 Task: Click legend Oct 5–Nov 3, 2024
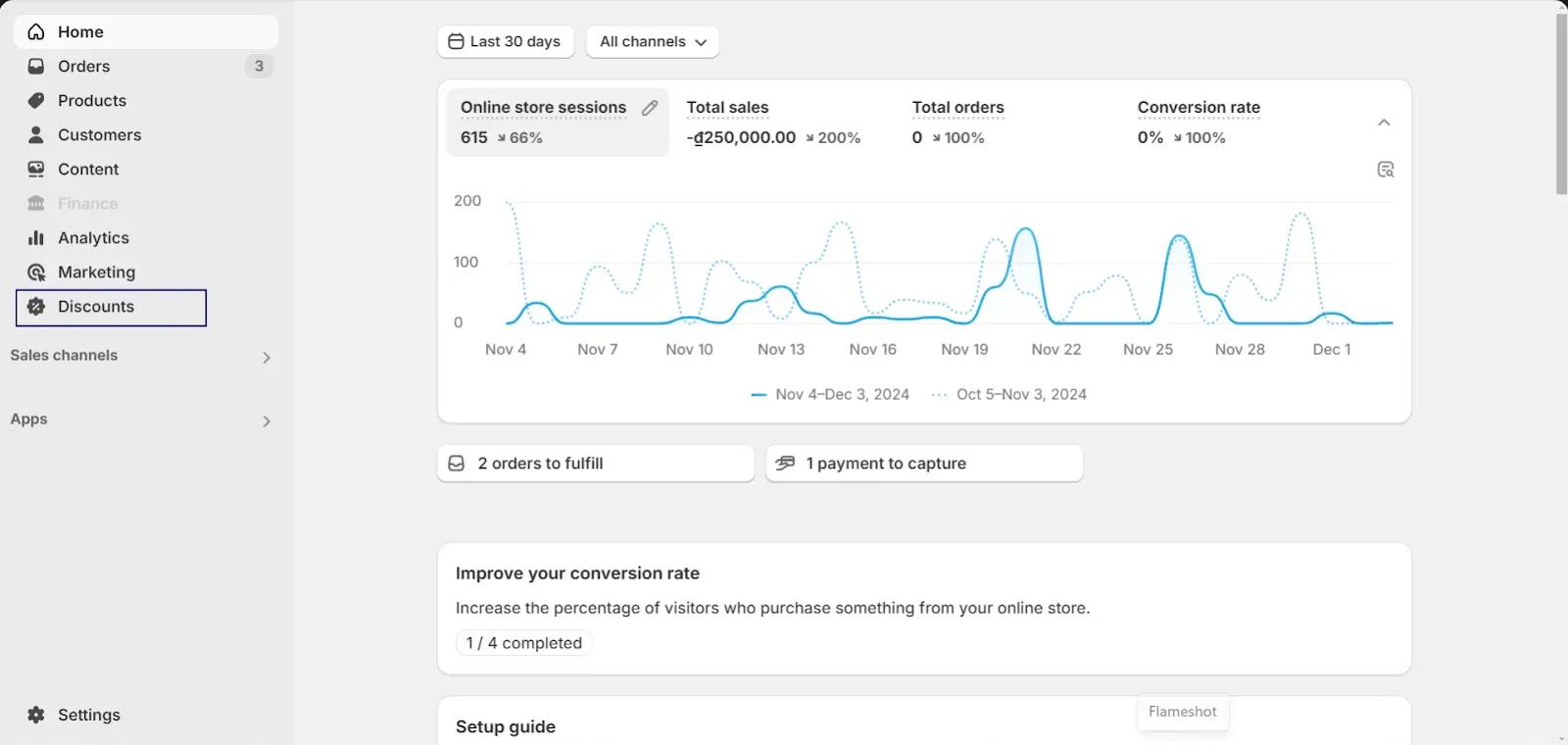[1009, 394]
